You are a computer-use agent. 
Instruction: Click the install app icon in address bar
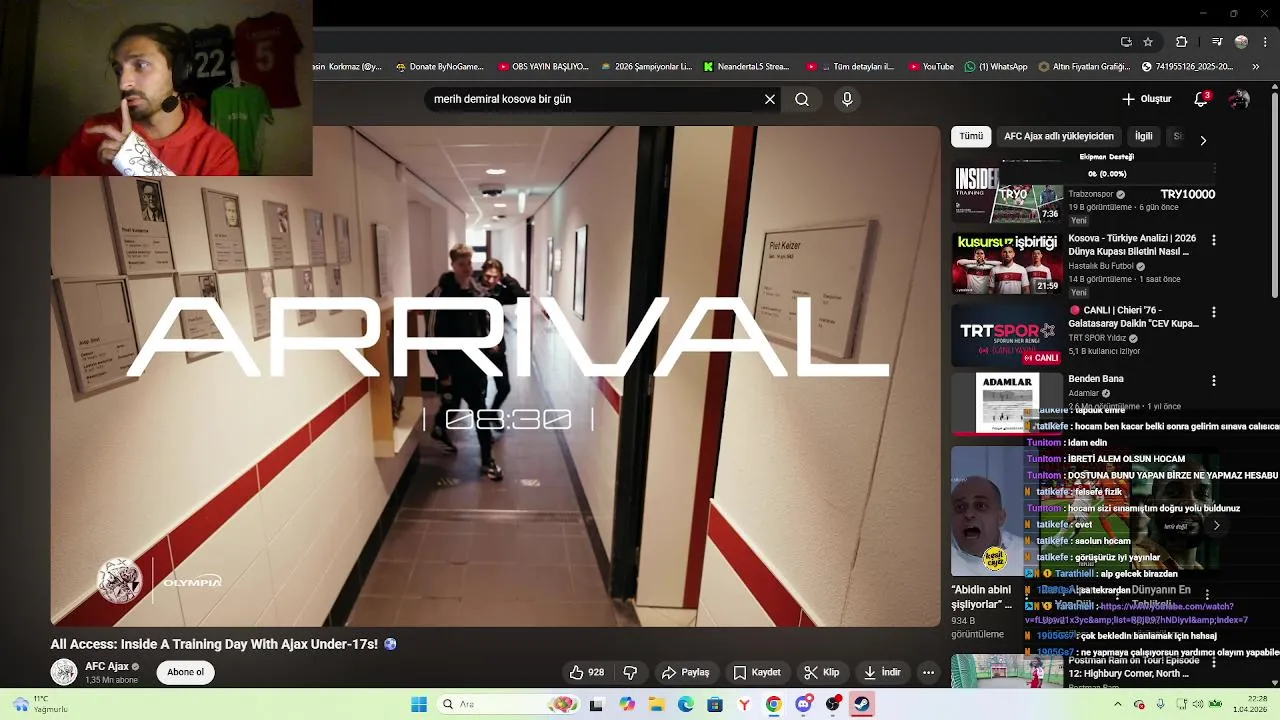1126,42
